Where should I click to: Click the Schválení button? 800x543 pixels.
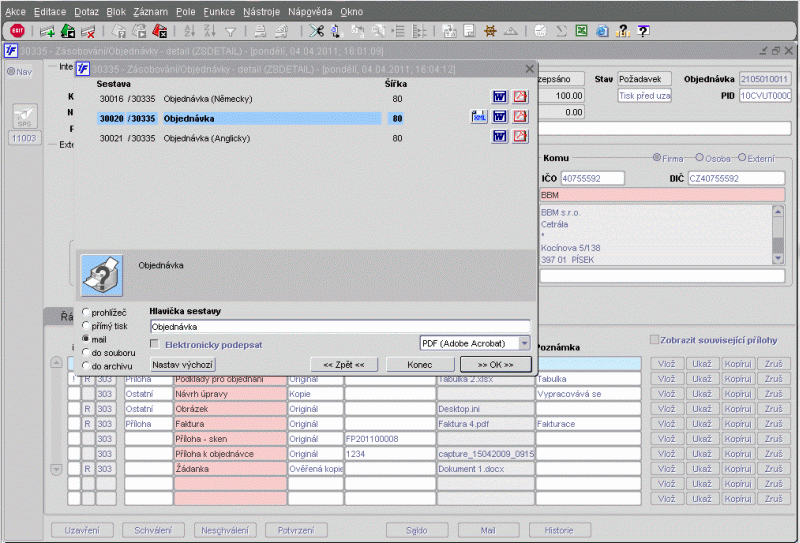pyautogui.click(x=153, y=530)
